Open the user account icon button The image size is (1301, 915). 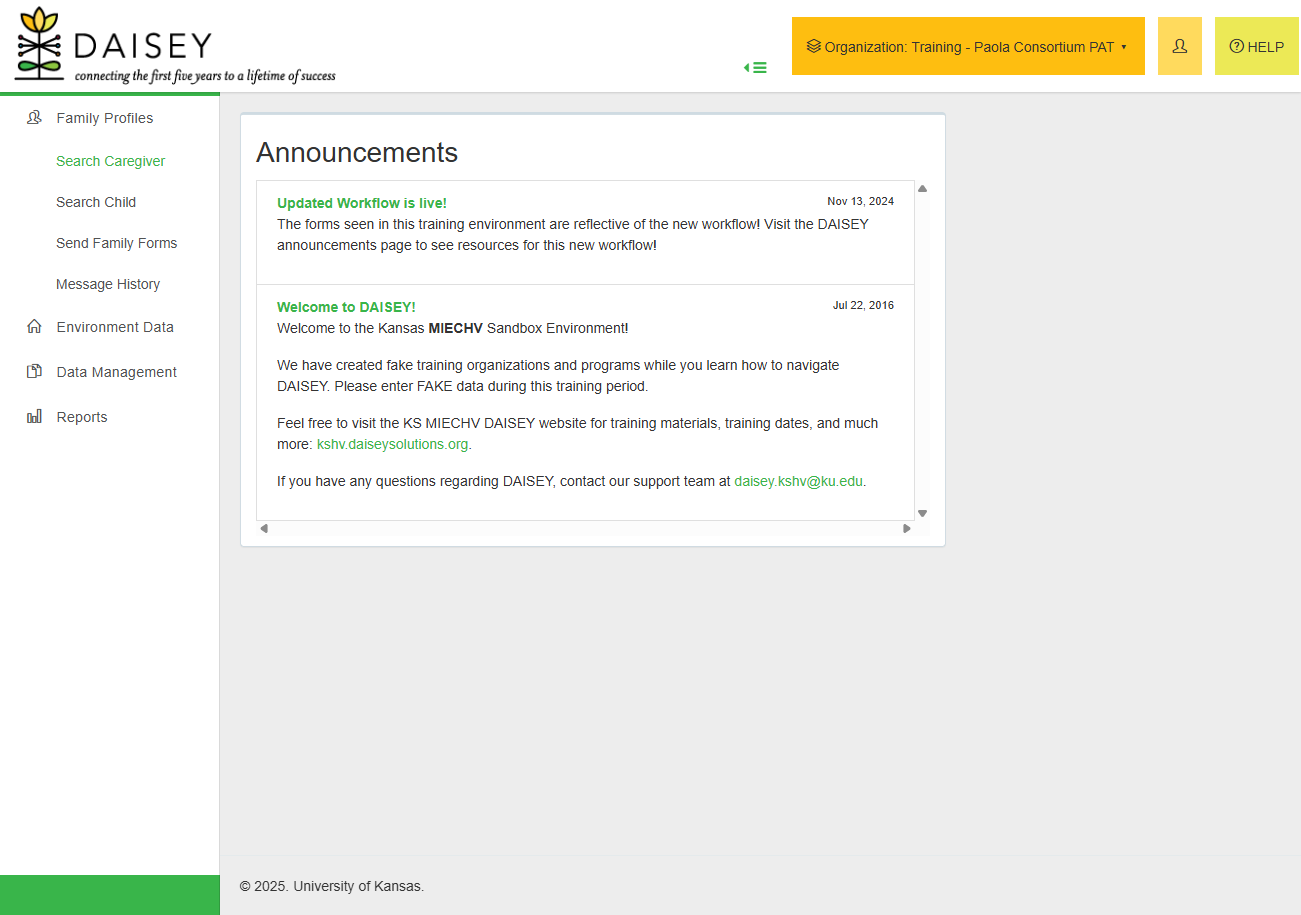click(1180, 46)
